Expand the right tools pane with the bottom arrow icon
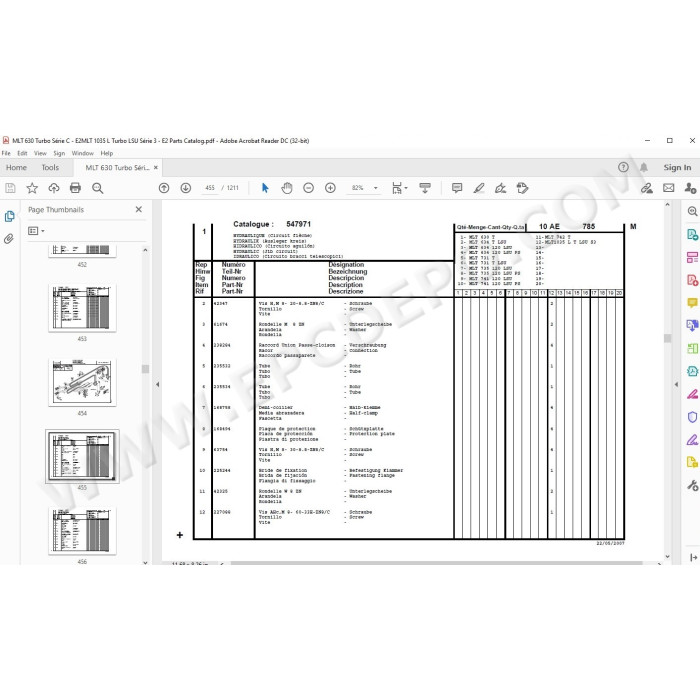 tap(693, 557)
